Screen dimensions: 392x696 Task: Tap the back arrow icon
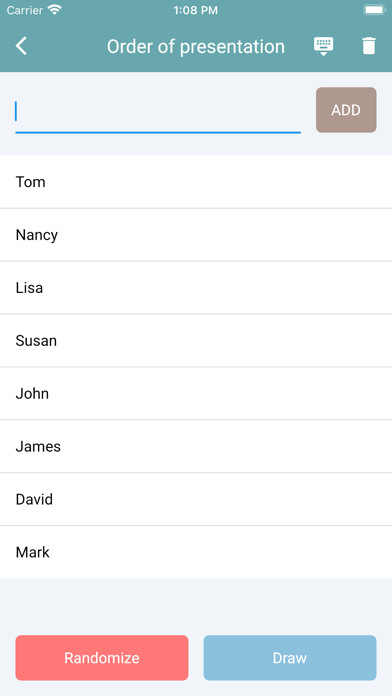[21, 46]
